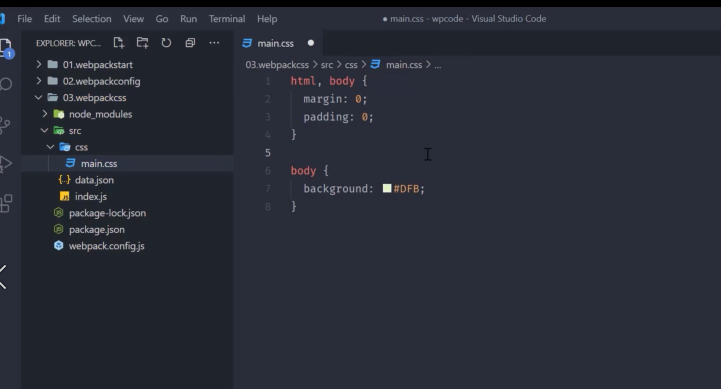721x389 pixels.
Task: Place cursor on 'margin: 0;' line
Action: point(335,99)
